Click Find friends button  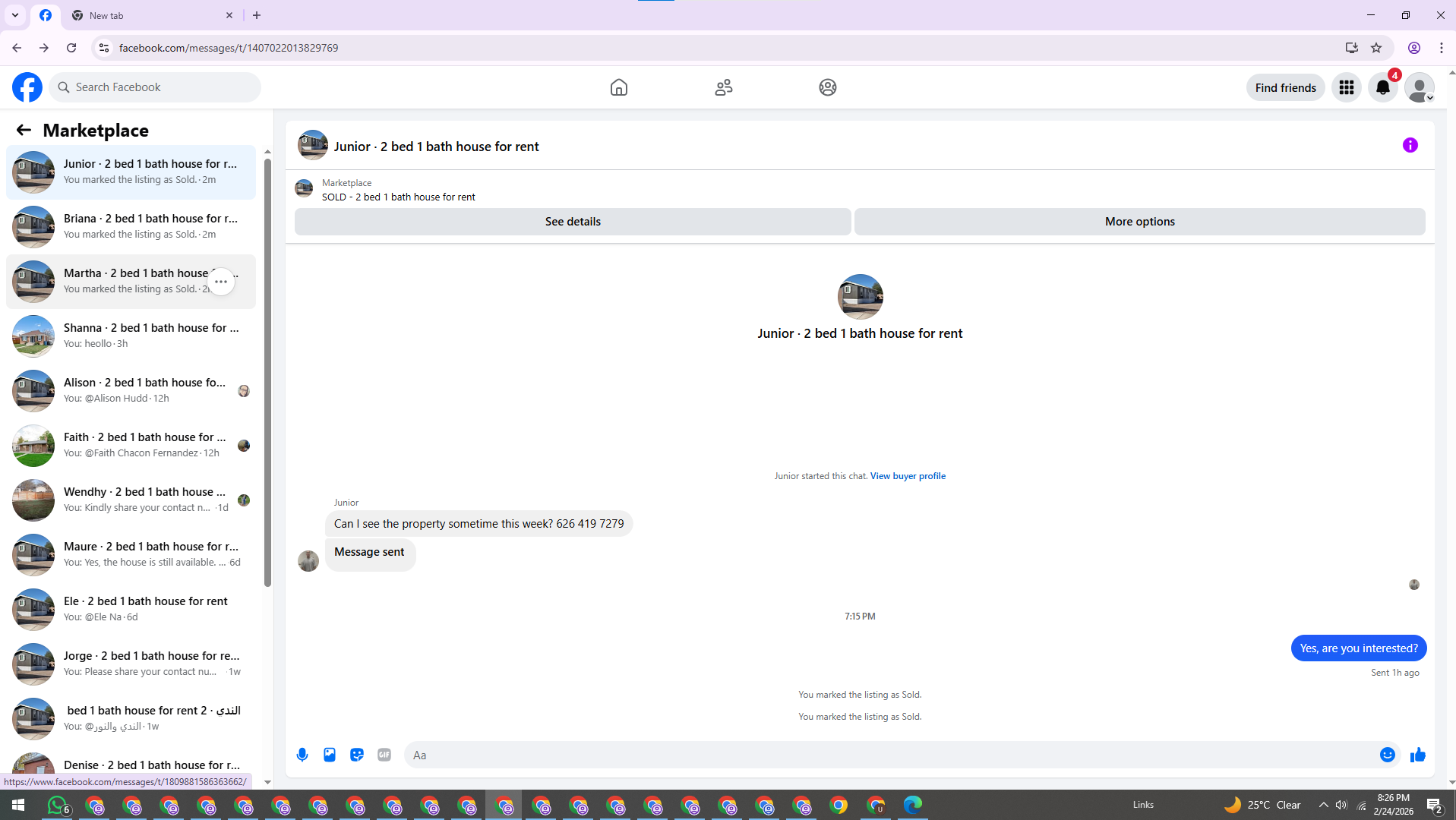click(1285, 87)
